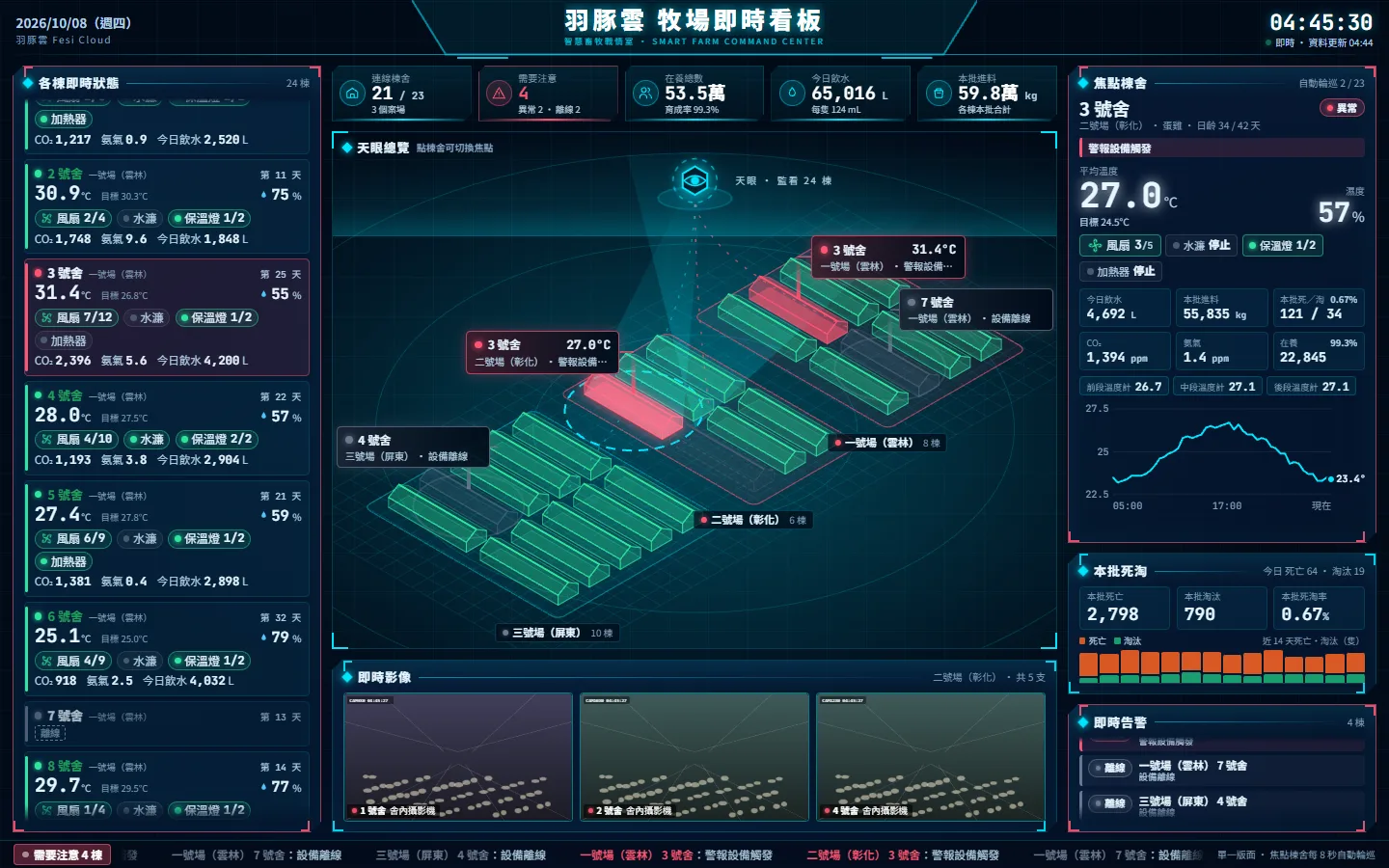
Task: Open the 4號舍 三號場 map callout
Action: 413,448
